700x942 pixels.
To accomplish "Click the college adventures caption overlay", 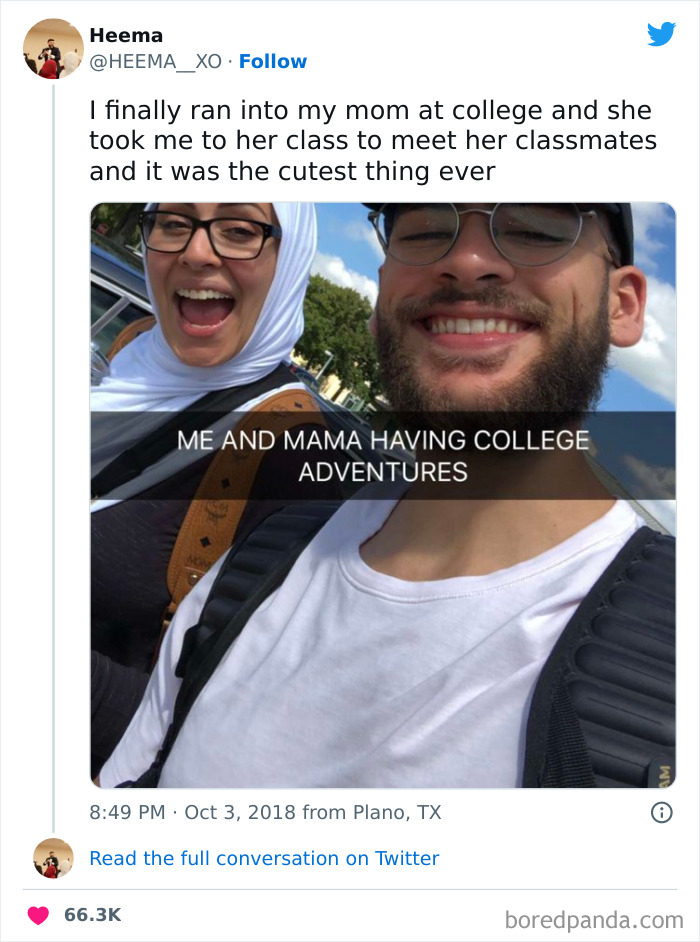I will coord(380,451).
